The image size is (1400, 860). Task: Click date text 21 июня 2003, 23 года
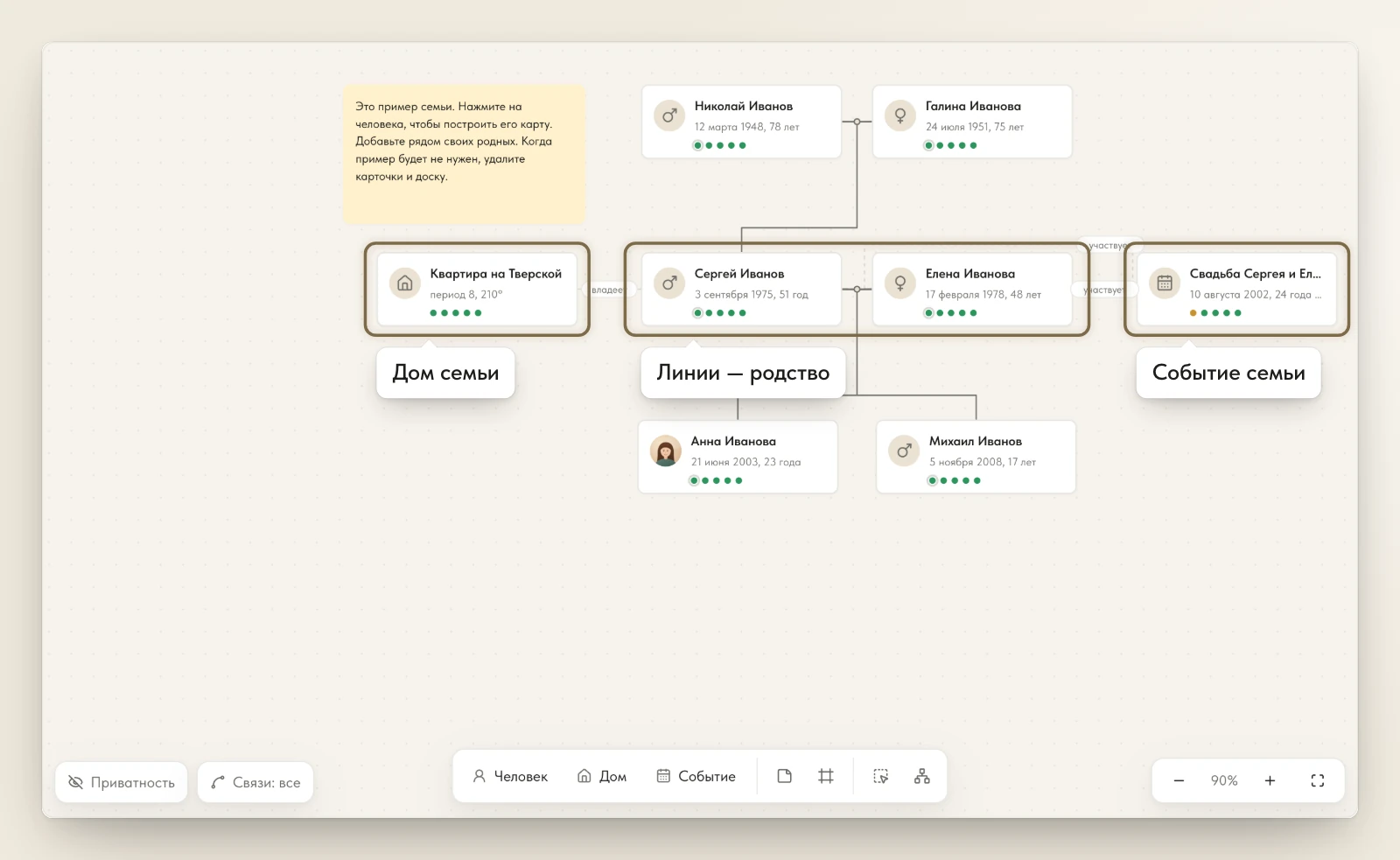click(x=746, y=462)
